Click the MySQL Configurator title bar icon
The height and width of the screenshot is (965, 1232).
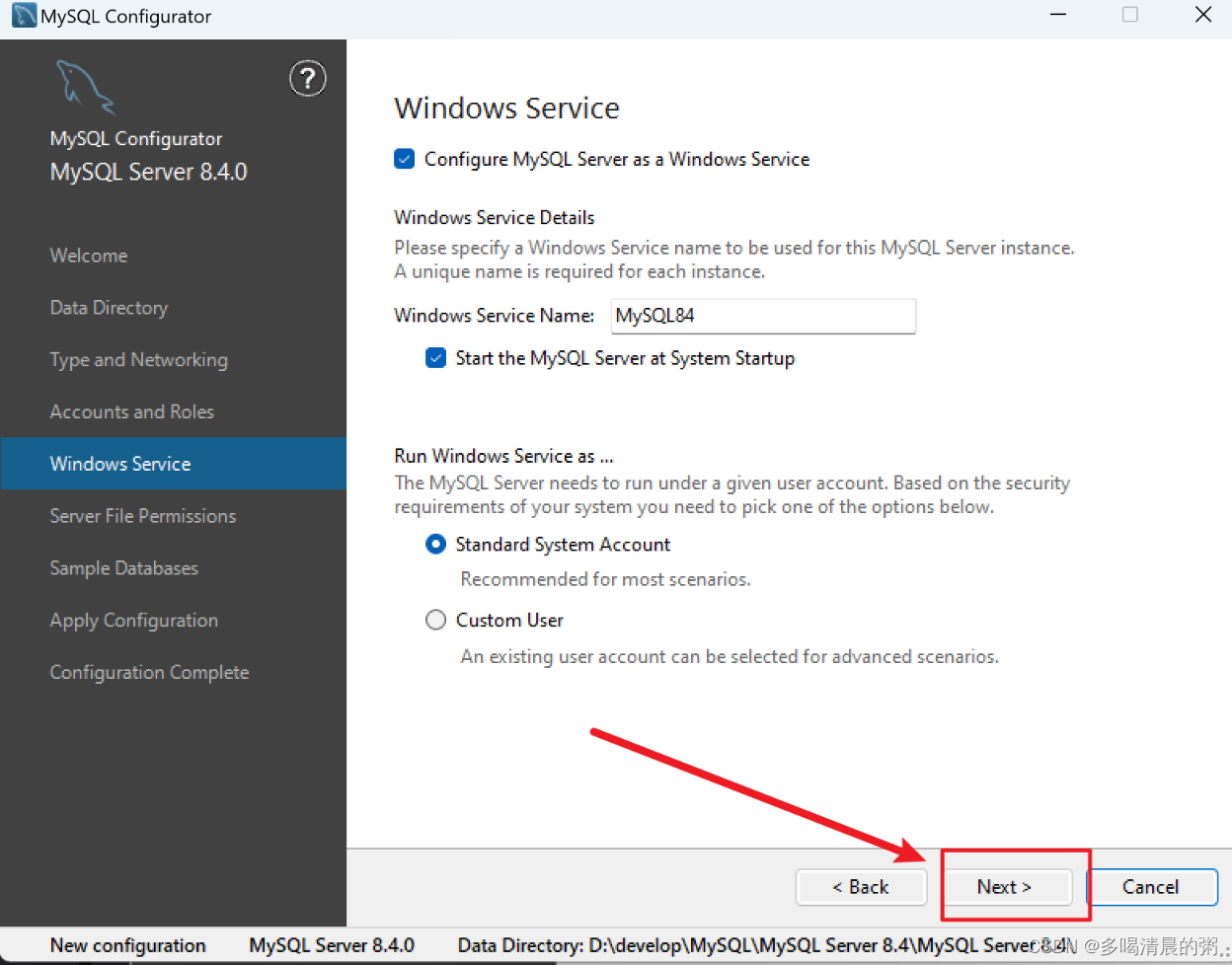(x=24, y=16)
